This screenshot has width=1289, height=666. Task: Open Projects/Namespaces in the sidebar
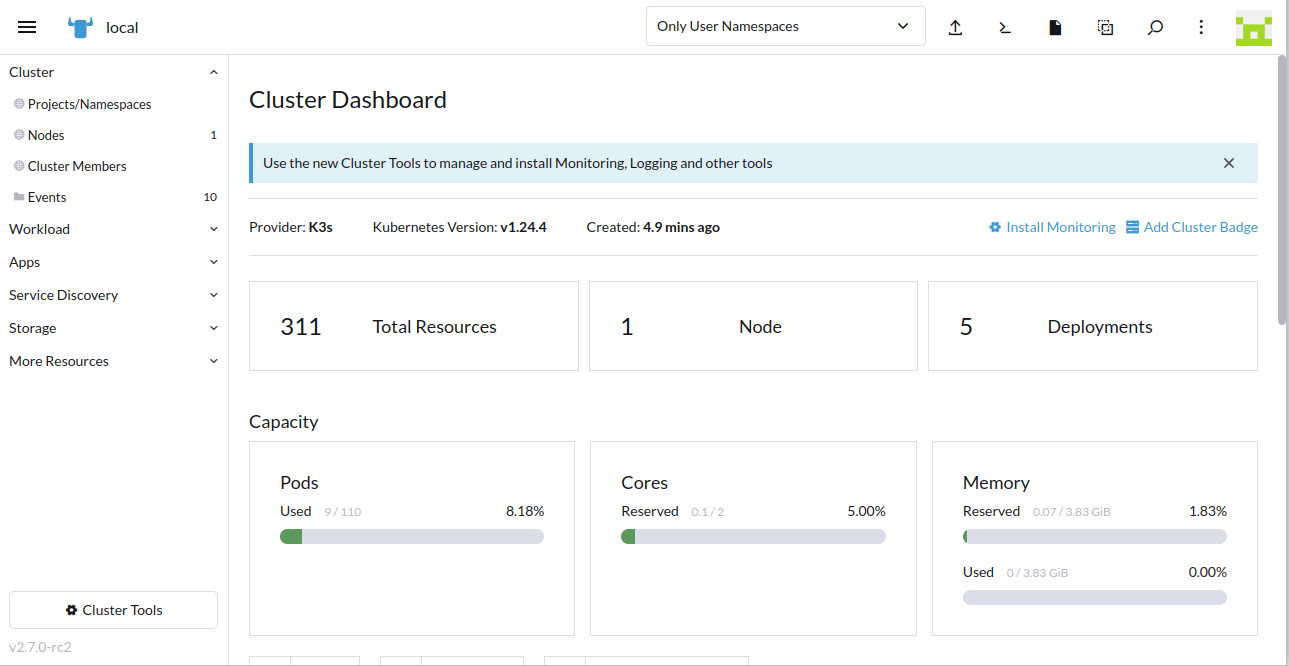(x=89, y=104)
